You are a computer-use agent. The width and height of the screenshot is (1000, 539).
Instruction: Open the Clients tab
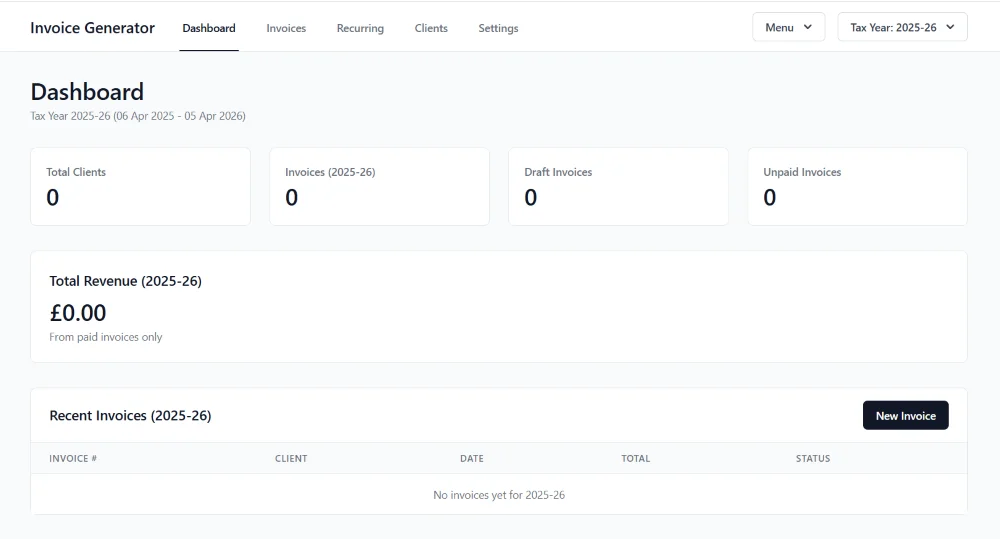pyautogui.click(x=431, y=28)
